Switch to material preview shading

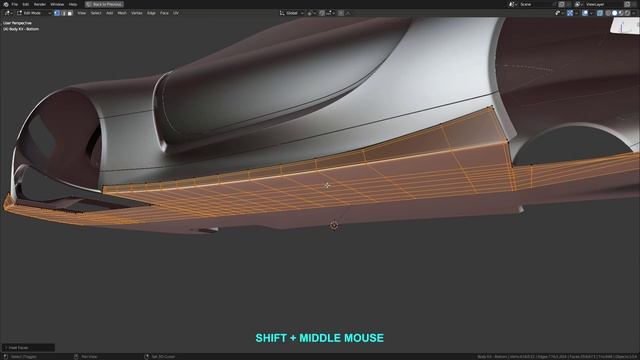(621, 13)
